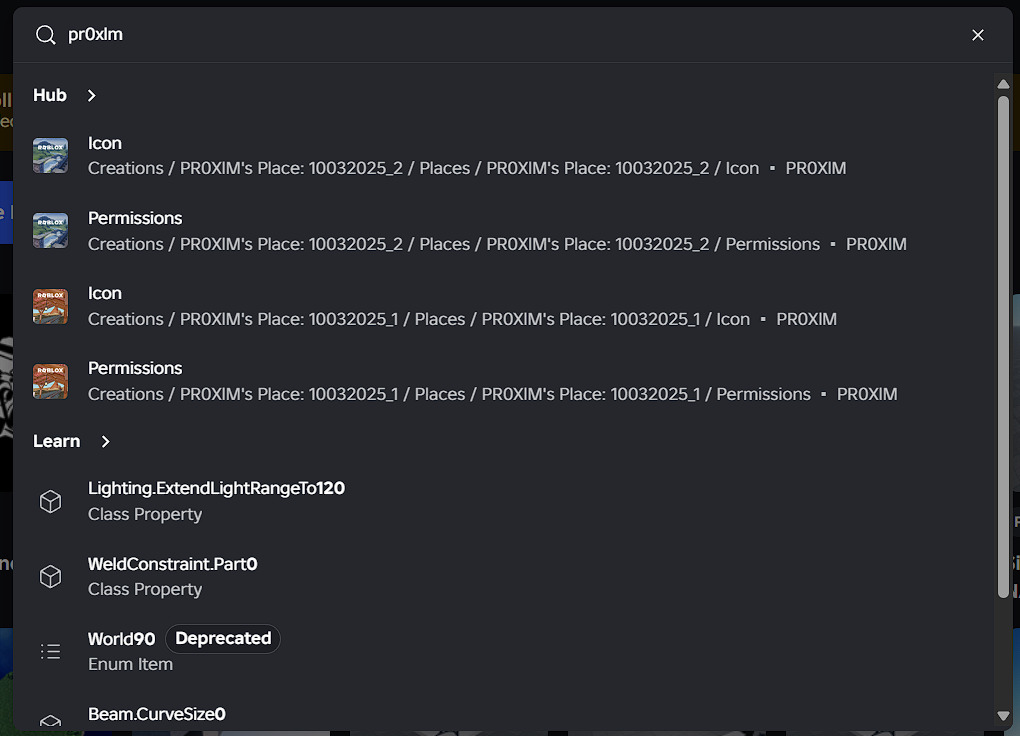Image resolution: width=1020 pixels, height=736 pixels.
Task: Expand the Learn section chevron
Action: coord(105,442)
